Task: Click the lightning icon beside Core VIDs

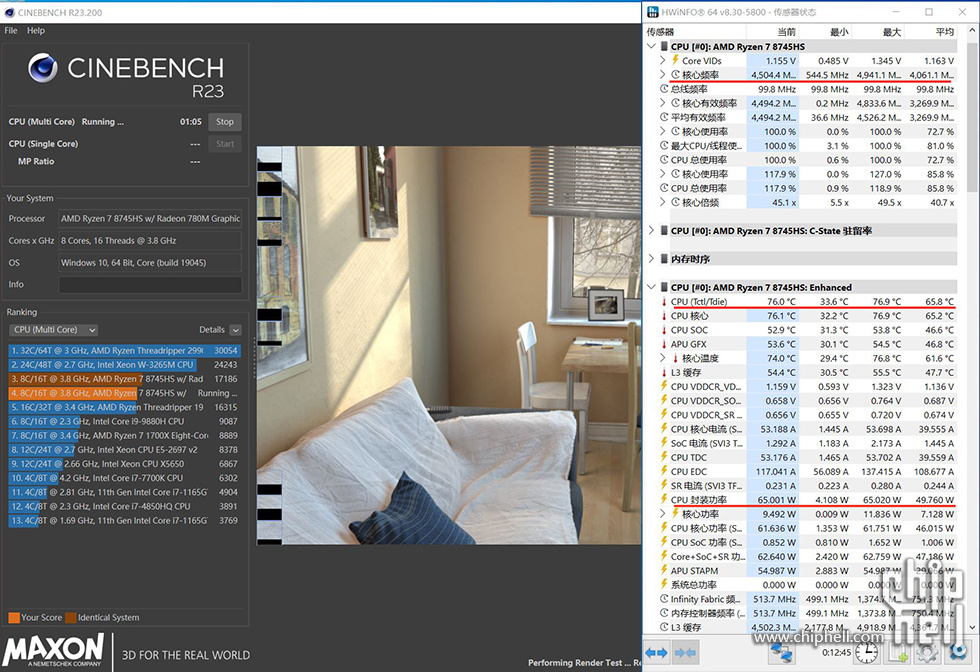Action: pyautogui.click(x=675, y=60)
